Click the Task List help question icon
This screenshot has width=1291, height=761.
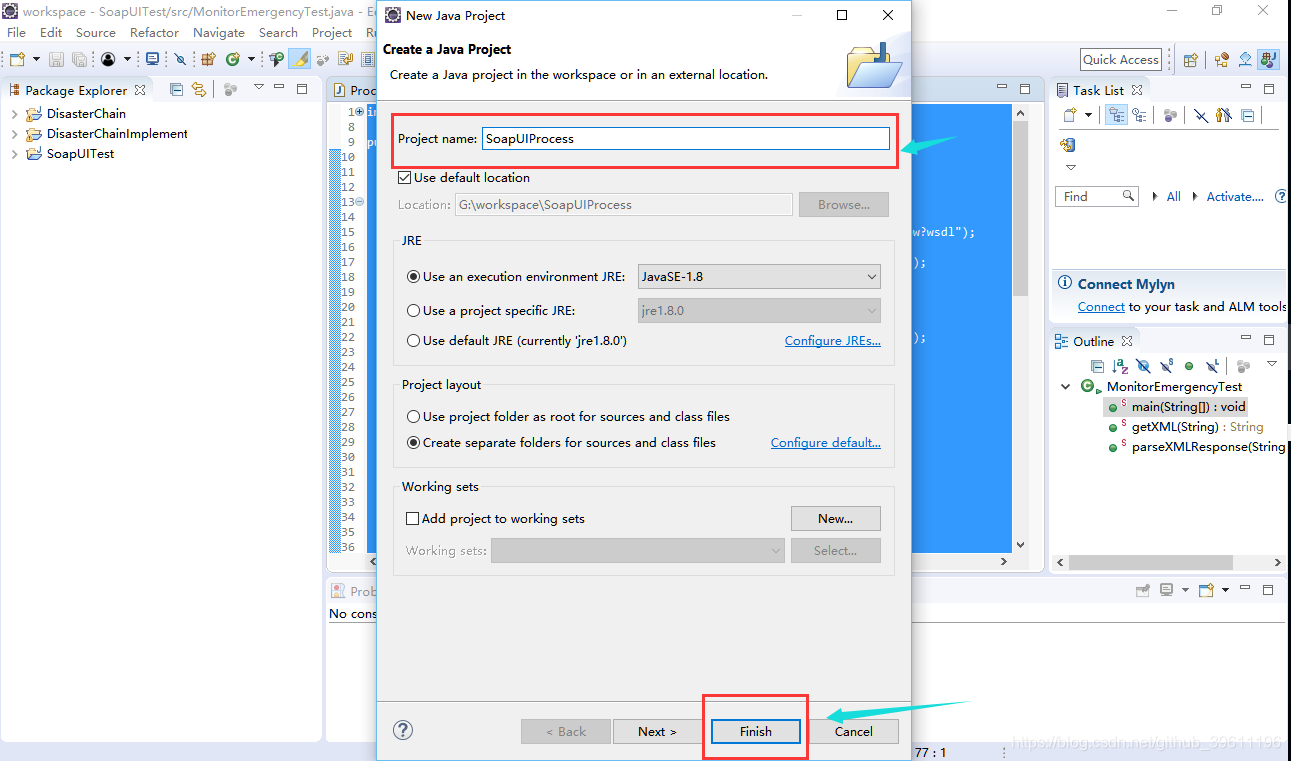coord(1283,197)
